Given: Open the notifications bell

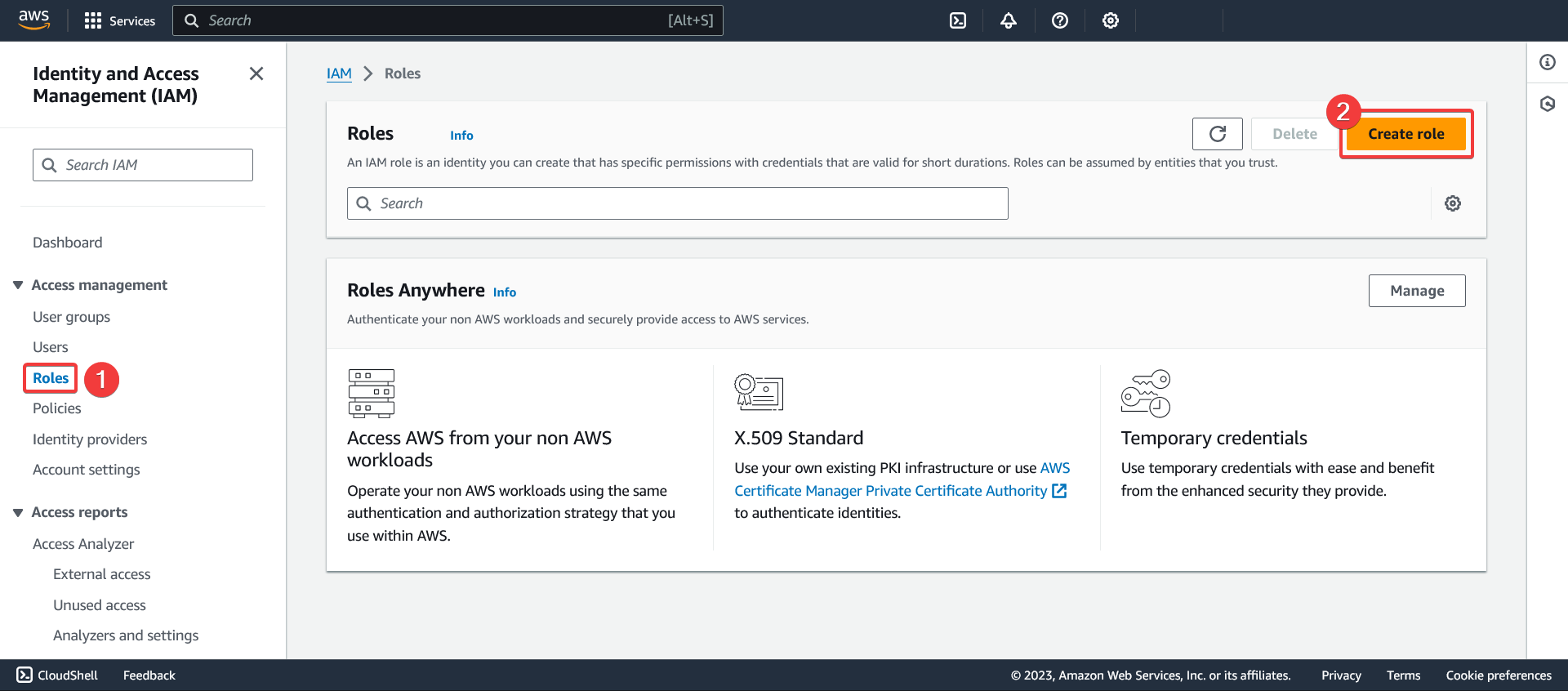Looking at the screenshot, I should pos(1009,20).
